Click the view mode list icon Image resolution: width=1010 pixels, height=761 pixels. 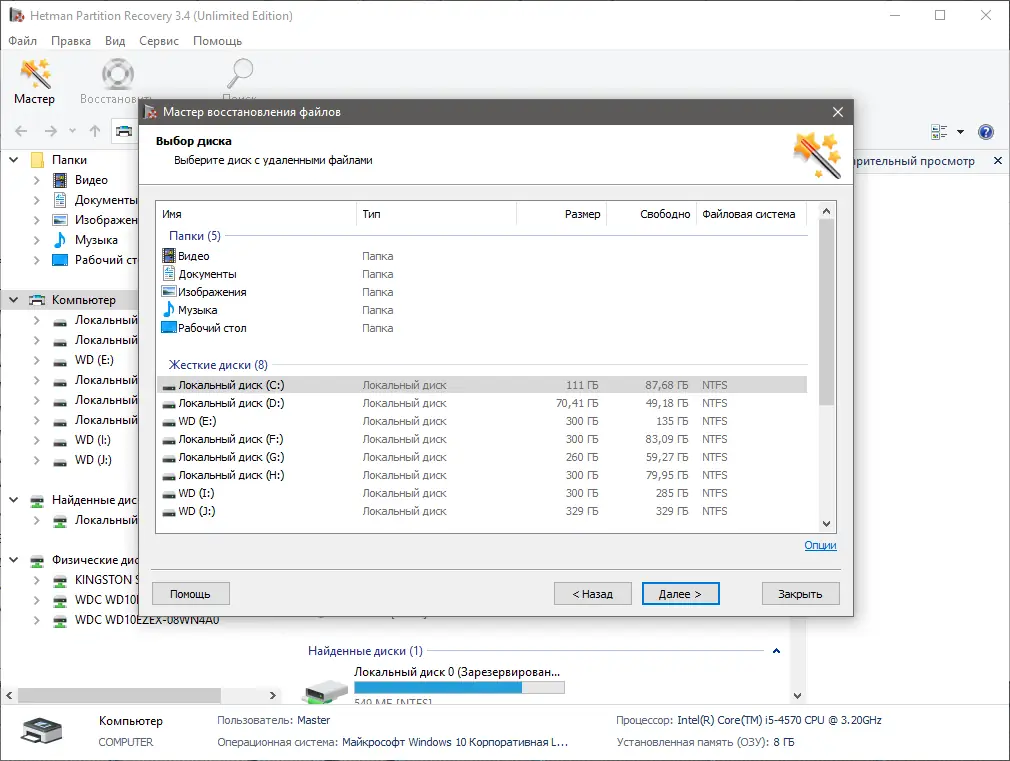coord(939,132)
